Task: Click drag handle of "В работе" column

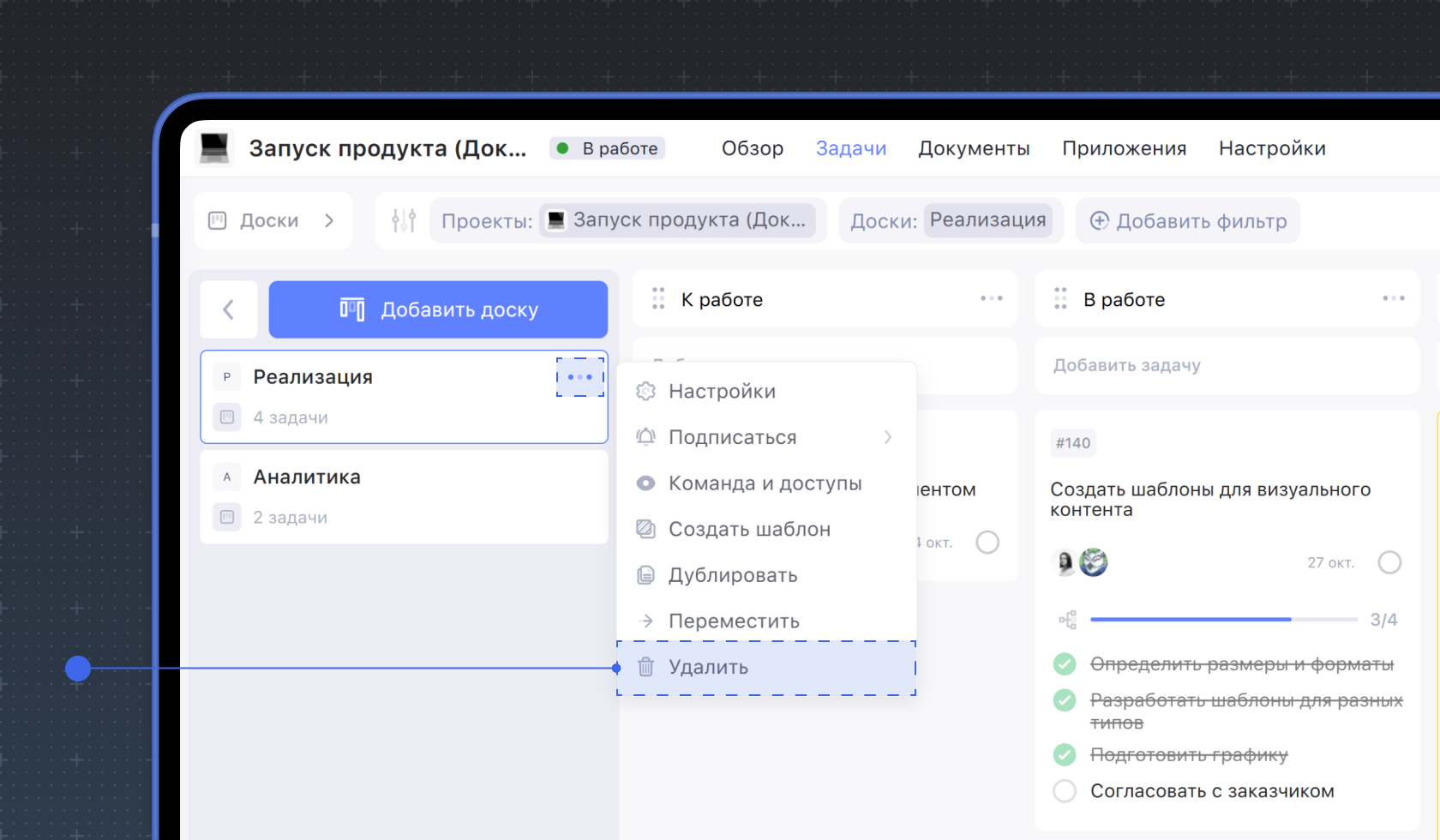Action: pos(1060,298)
